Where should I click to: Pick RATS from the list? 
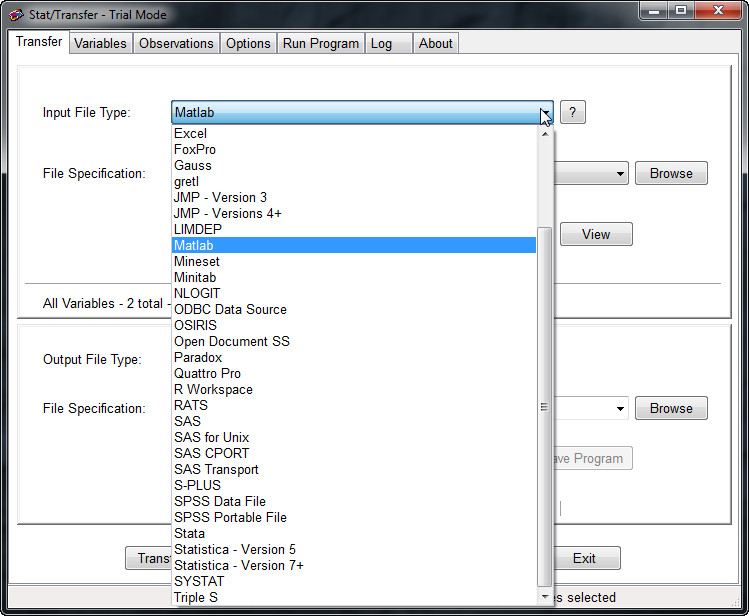[x=353, y=405]
